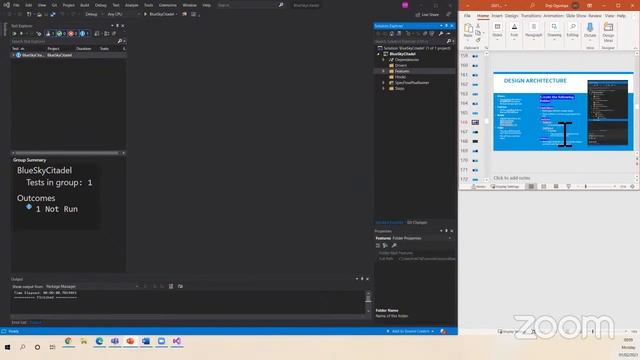Click Add to Source Control in status bar
This screenshot has height=360, width=640.
[x=410, y=331]
